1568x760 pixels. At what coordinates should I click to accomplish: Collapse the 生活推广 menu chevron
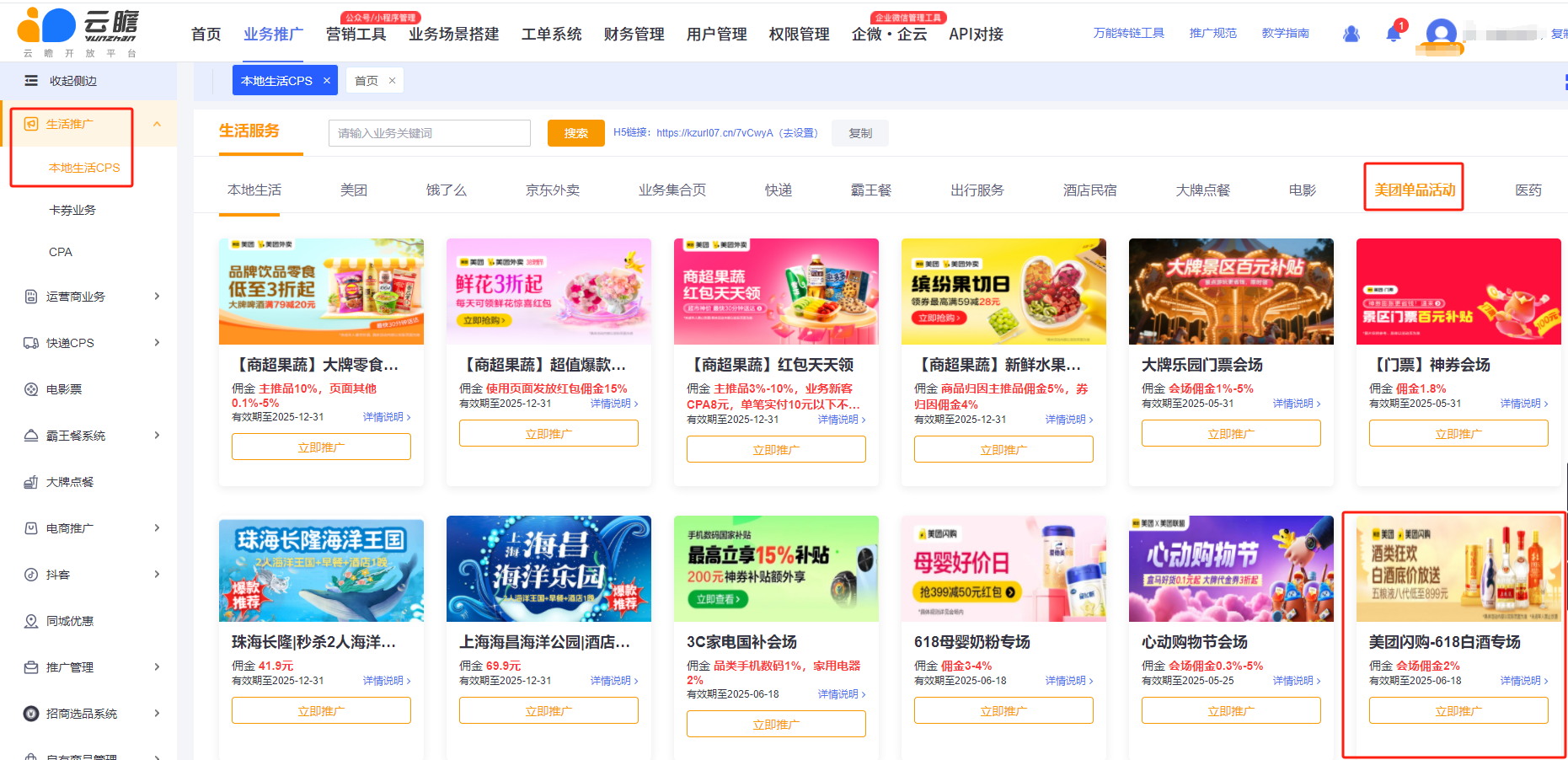click(157, 124)
